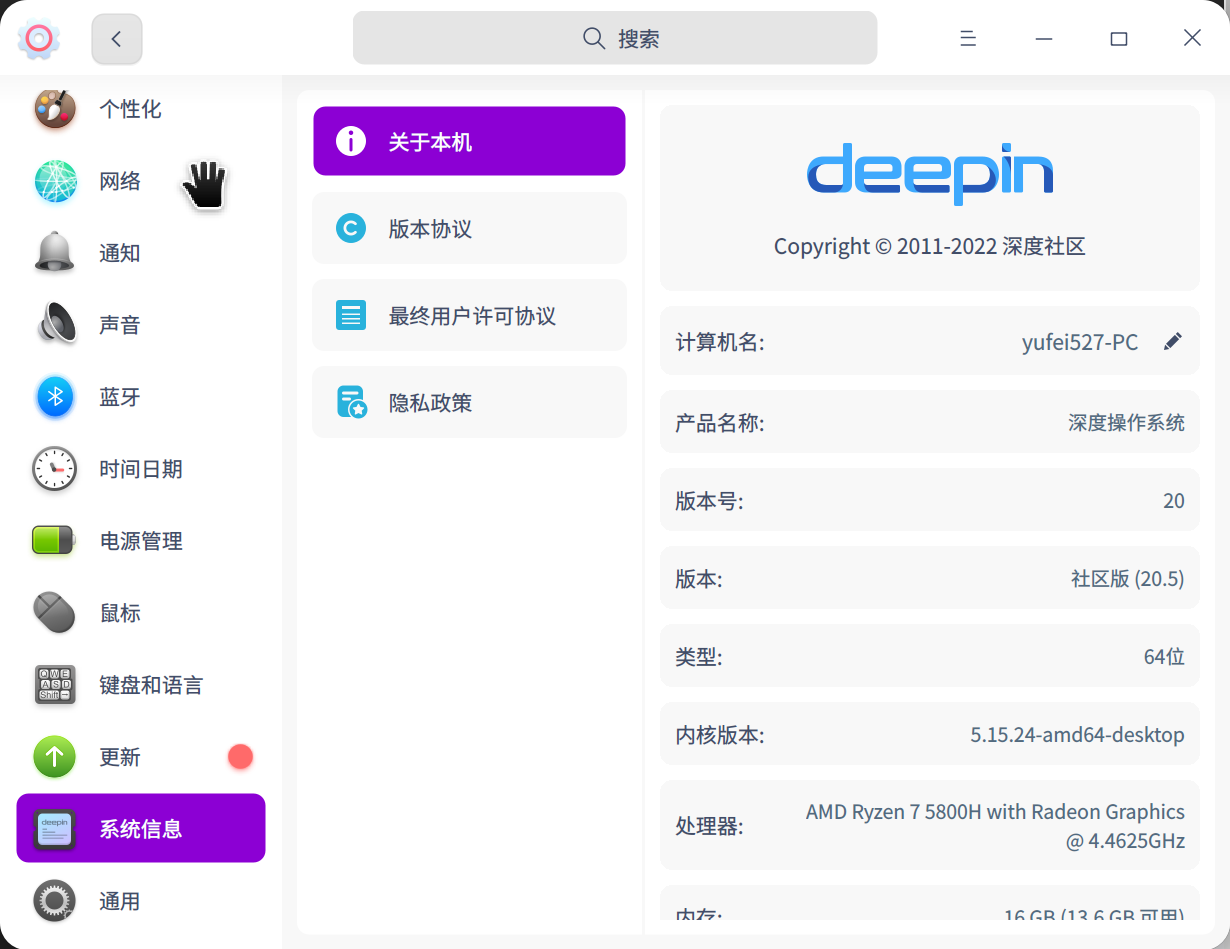The height and width of the screenshot is (949, 1230).
Task: Click the document icon beside 最终用户许可协议
Action: pyautogui.click(x=350, y=316)
